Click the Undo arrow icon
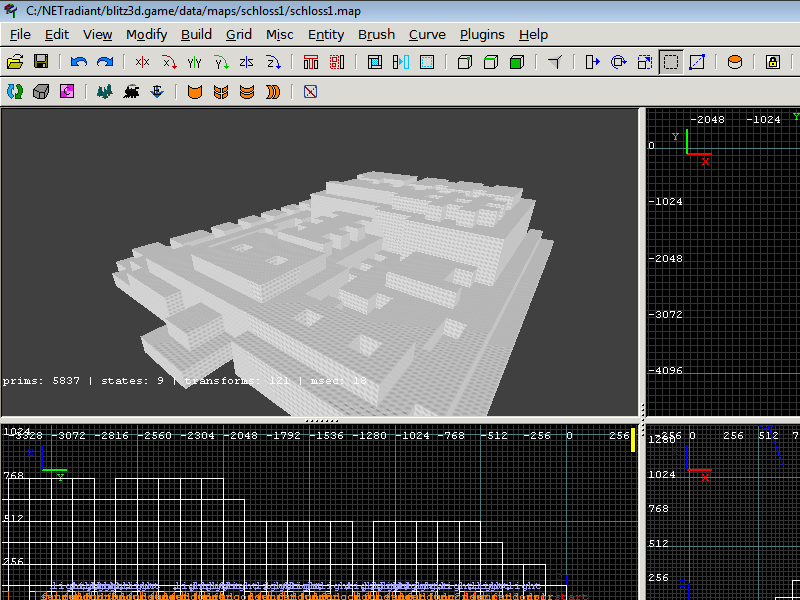The height and width of the screenshot is (600, 800). 79,62
